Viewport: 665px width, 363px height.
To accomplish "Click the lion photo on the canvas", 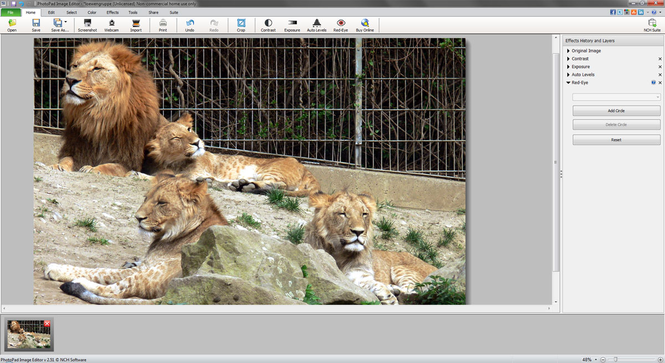I will pyautogui.click(x=250, y=171).
